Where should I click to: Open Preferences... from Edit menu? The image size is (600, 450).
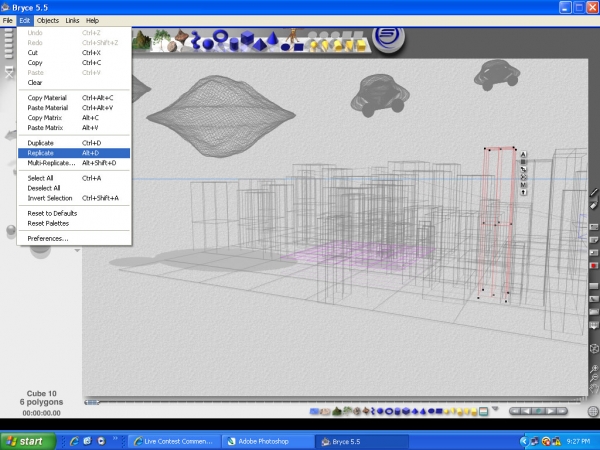74,239
